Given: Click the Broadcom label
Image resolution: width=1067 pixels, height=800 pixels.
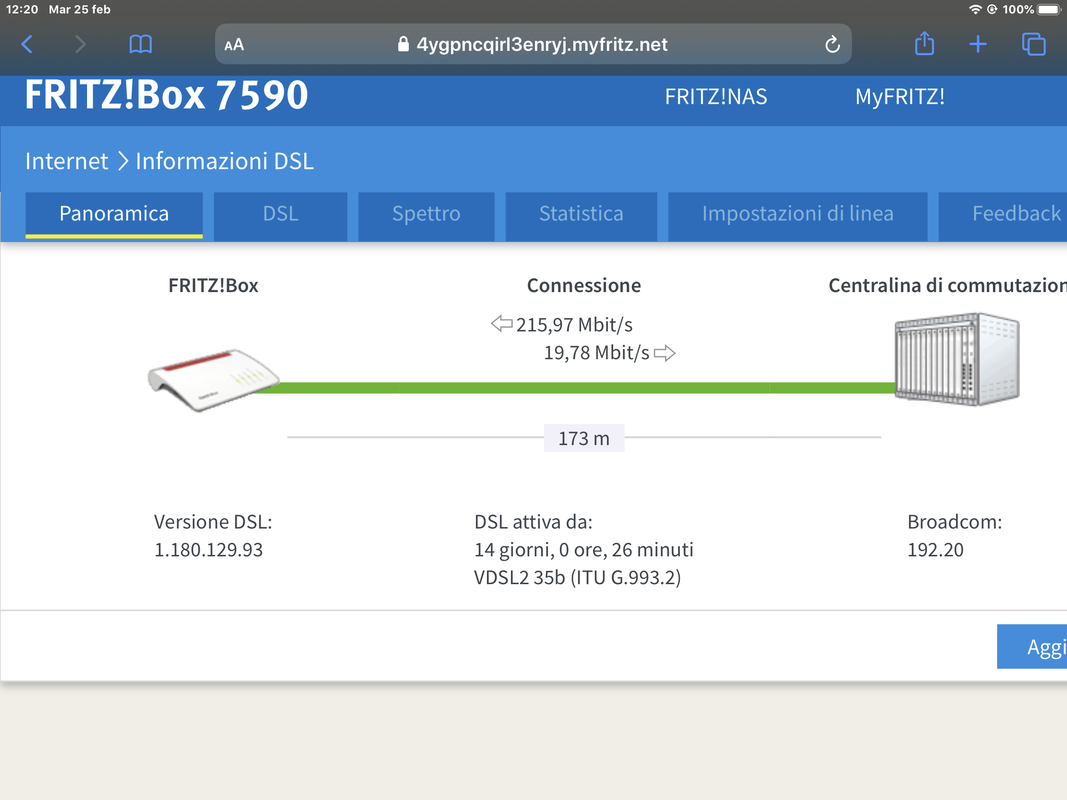Looking at the screenshot, I should point(955,522).
